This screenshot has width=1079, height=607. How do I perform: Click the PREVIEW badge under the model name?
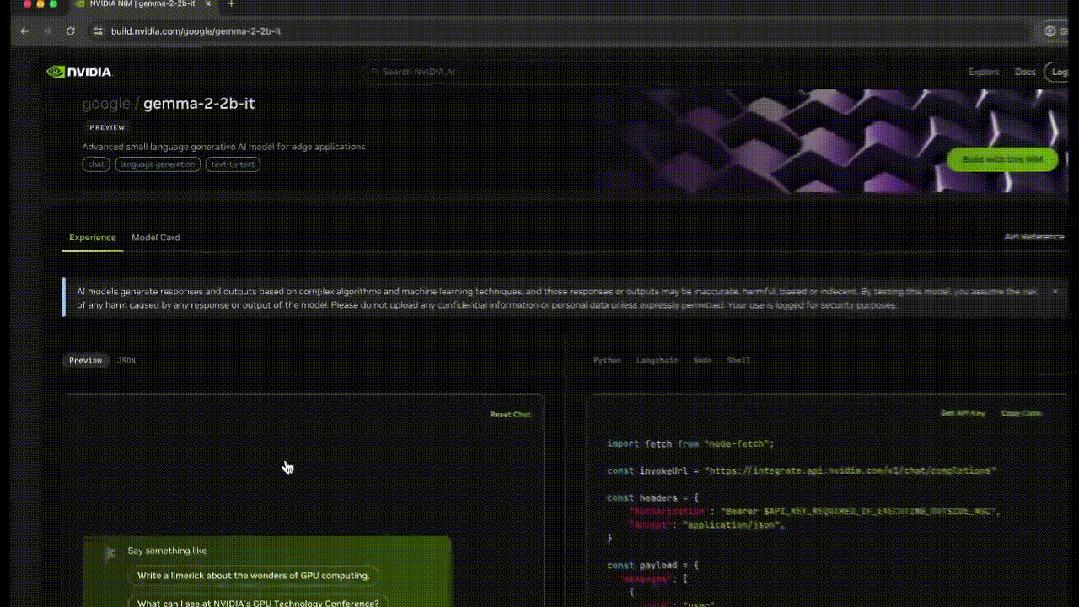(107, 127)
